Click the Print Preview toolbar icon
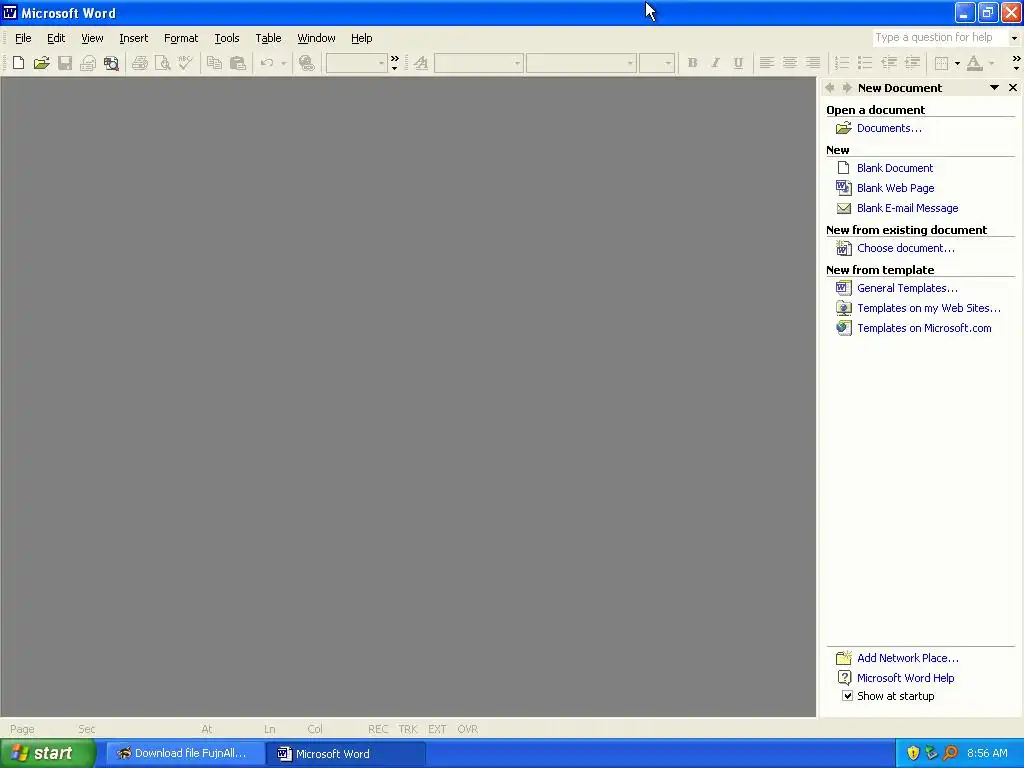 point(163,63)
